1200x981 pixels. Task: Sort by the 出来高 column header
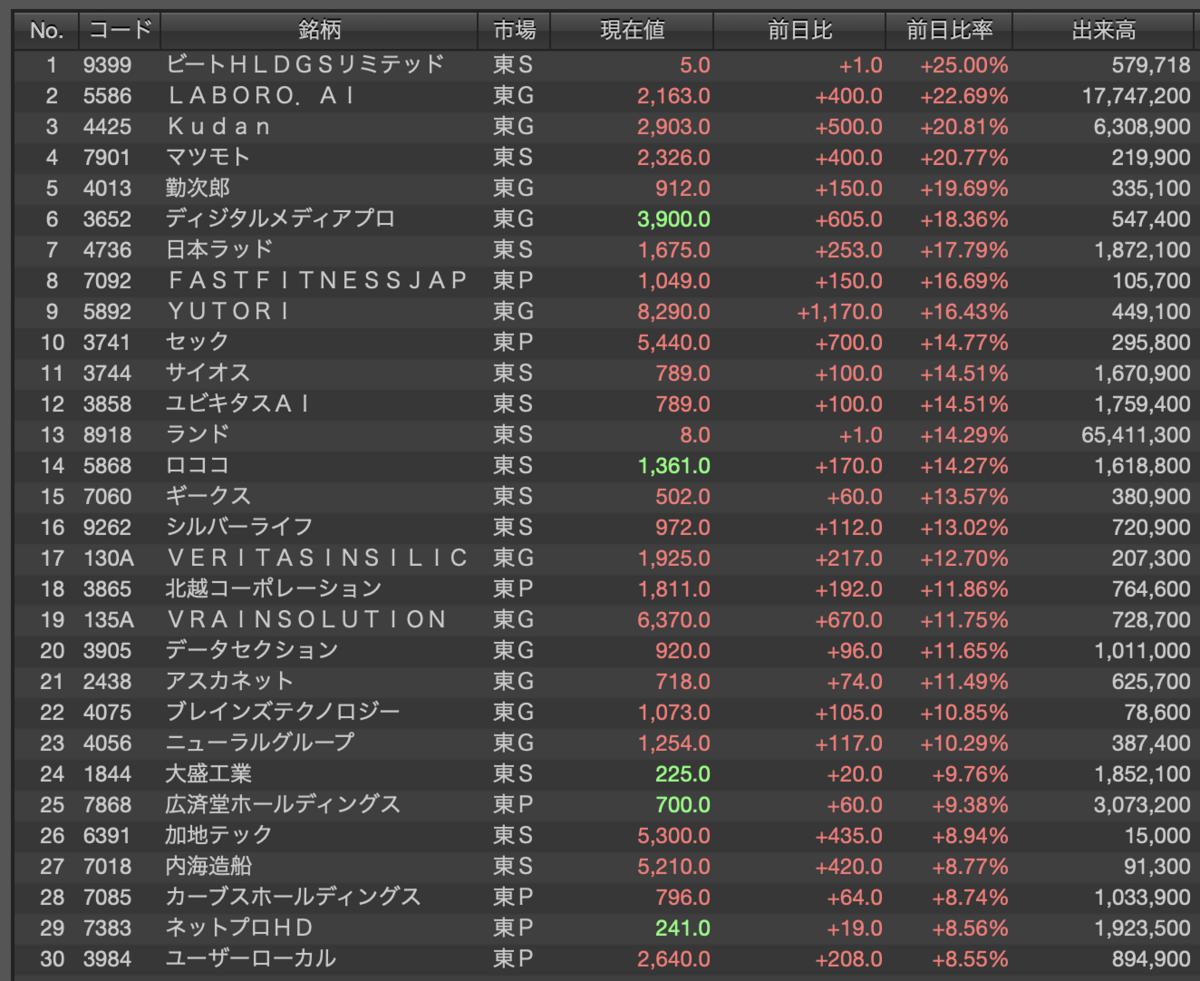click(x=1103, y=31)
